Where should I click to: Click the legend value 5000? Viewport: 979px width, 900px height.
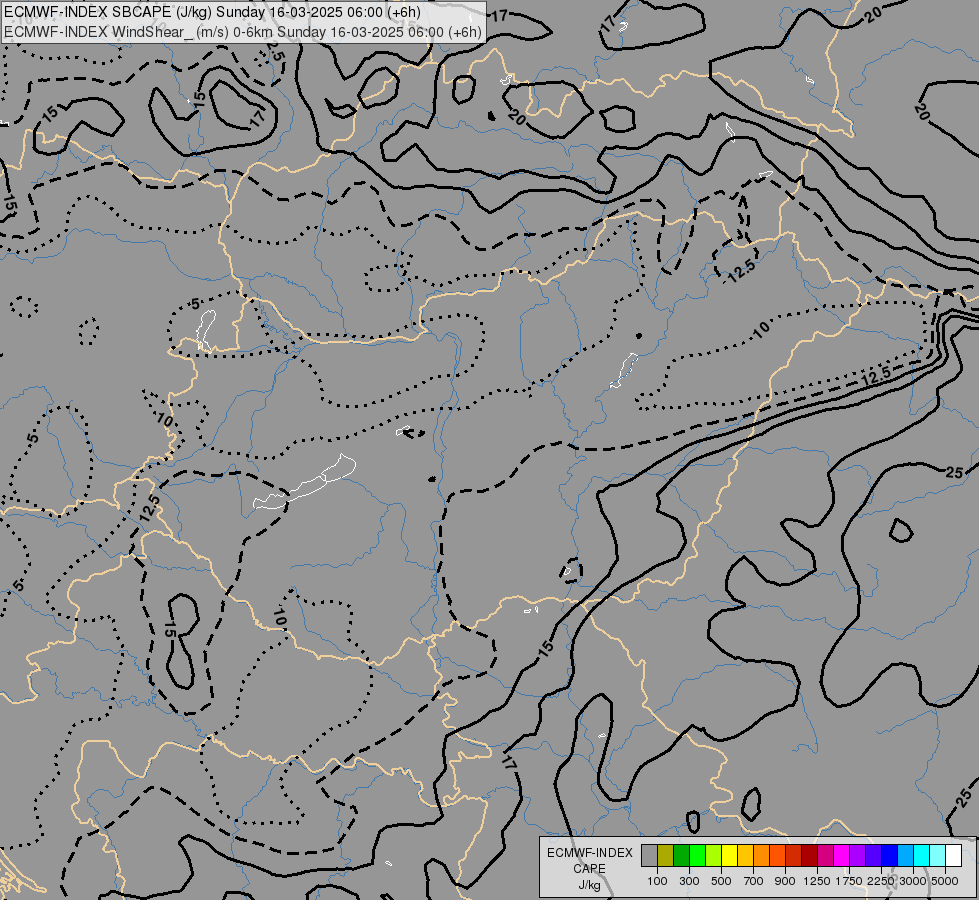tap(945, 881)
